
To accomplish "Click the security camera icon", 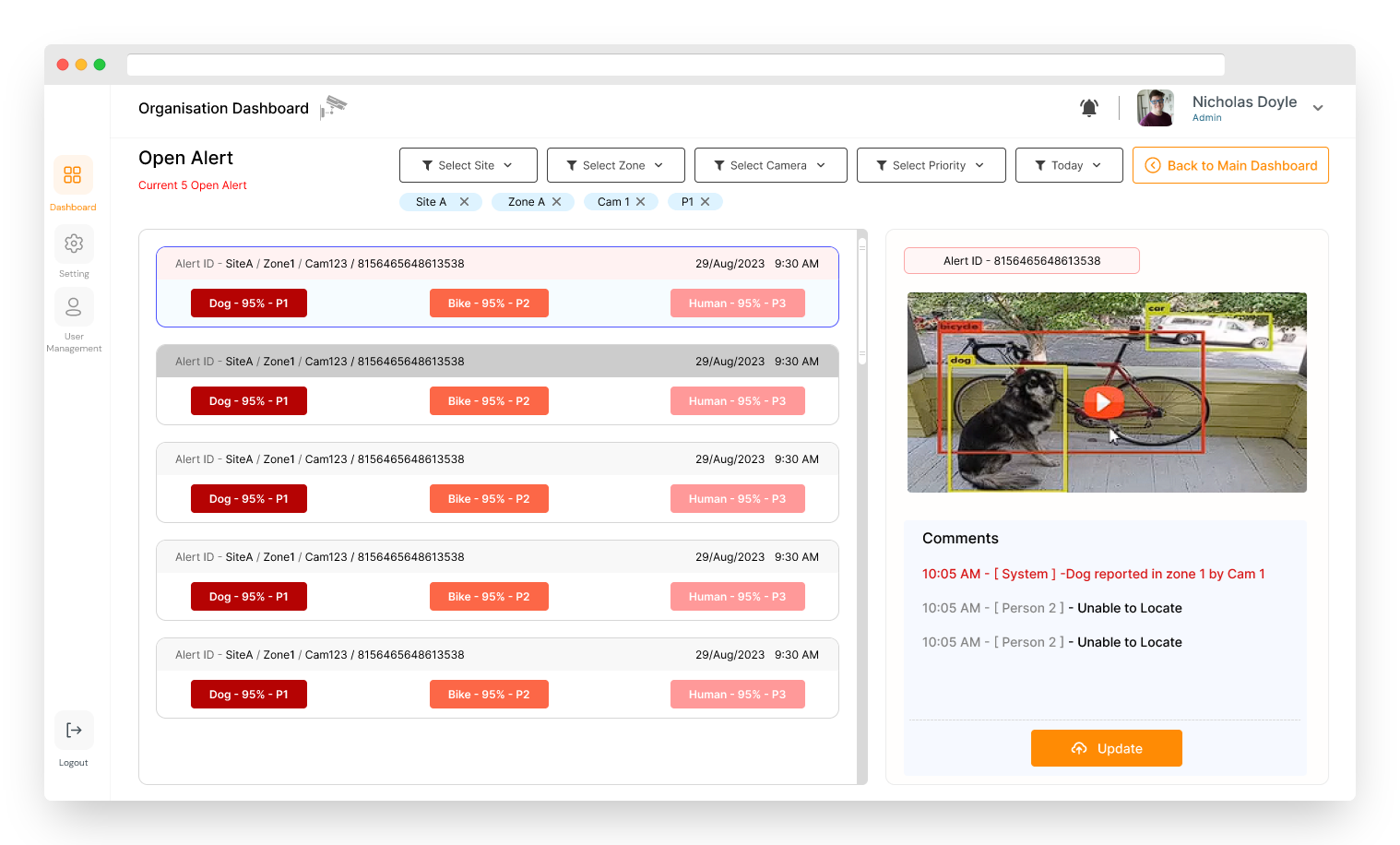I will (333, 108).
